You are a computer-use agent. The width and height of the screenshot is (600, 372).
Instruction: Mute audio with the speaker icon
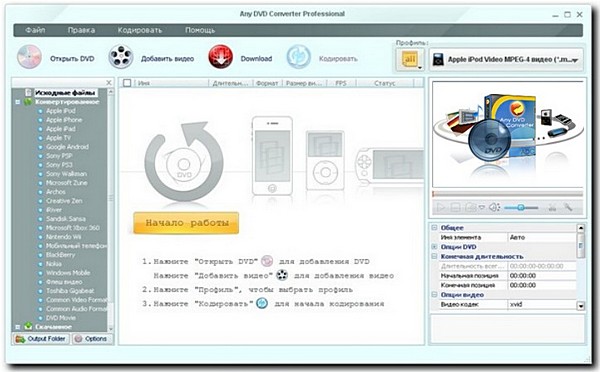pyautogui.click(x=494, y=207)
